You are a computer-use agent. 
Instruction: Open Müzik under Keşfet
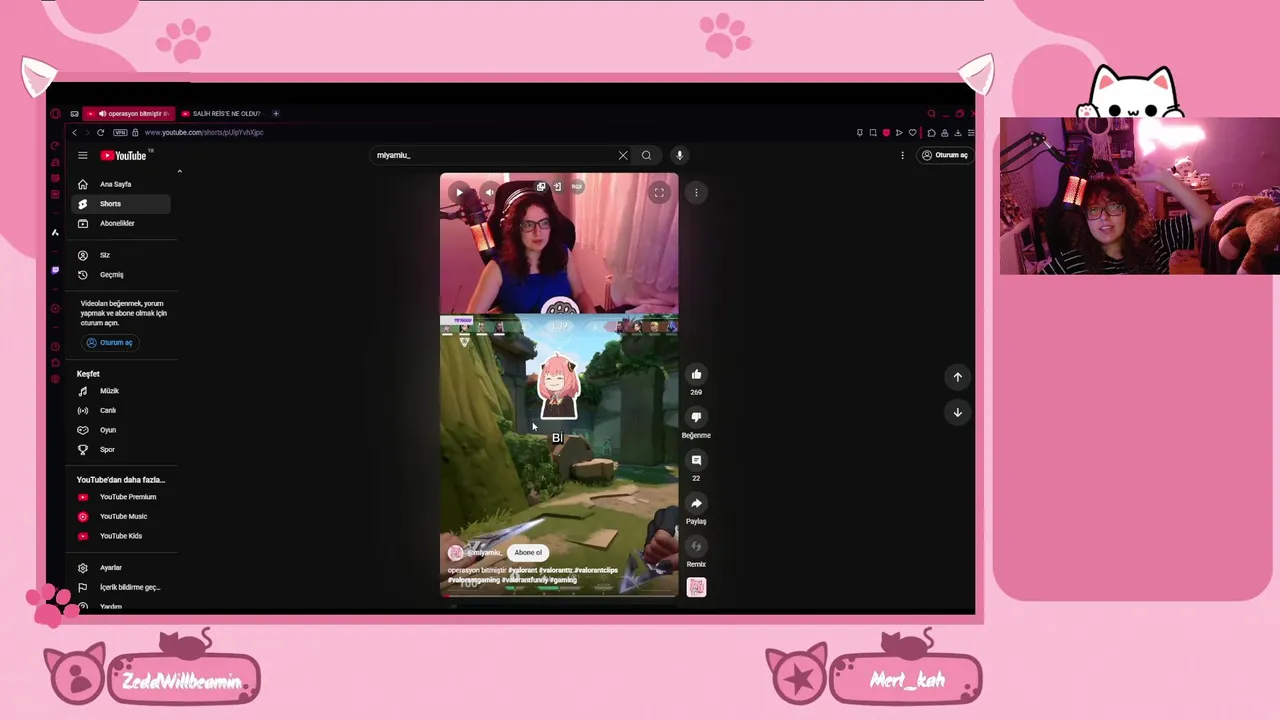(x=123, y=391)
